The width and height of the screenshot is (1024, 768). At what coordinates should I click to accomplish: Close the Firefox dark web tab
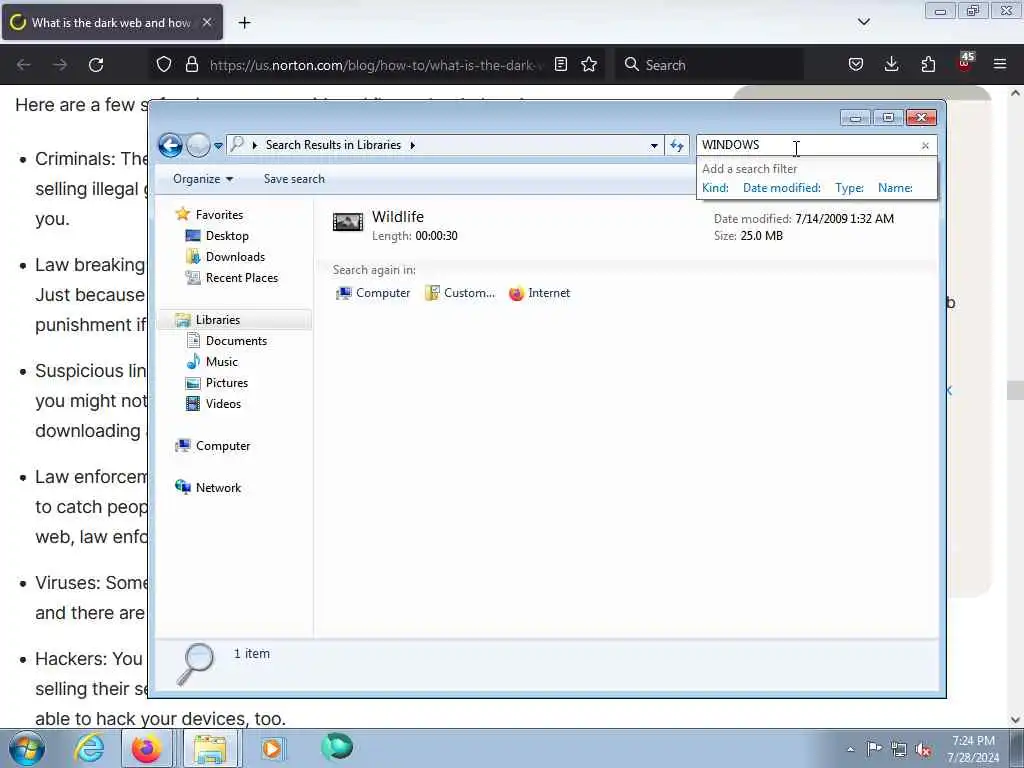coord(207,22)
